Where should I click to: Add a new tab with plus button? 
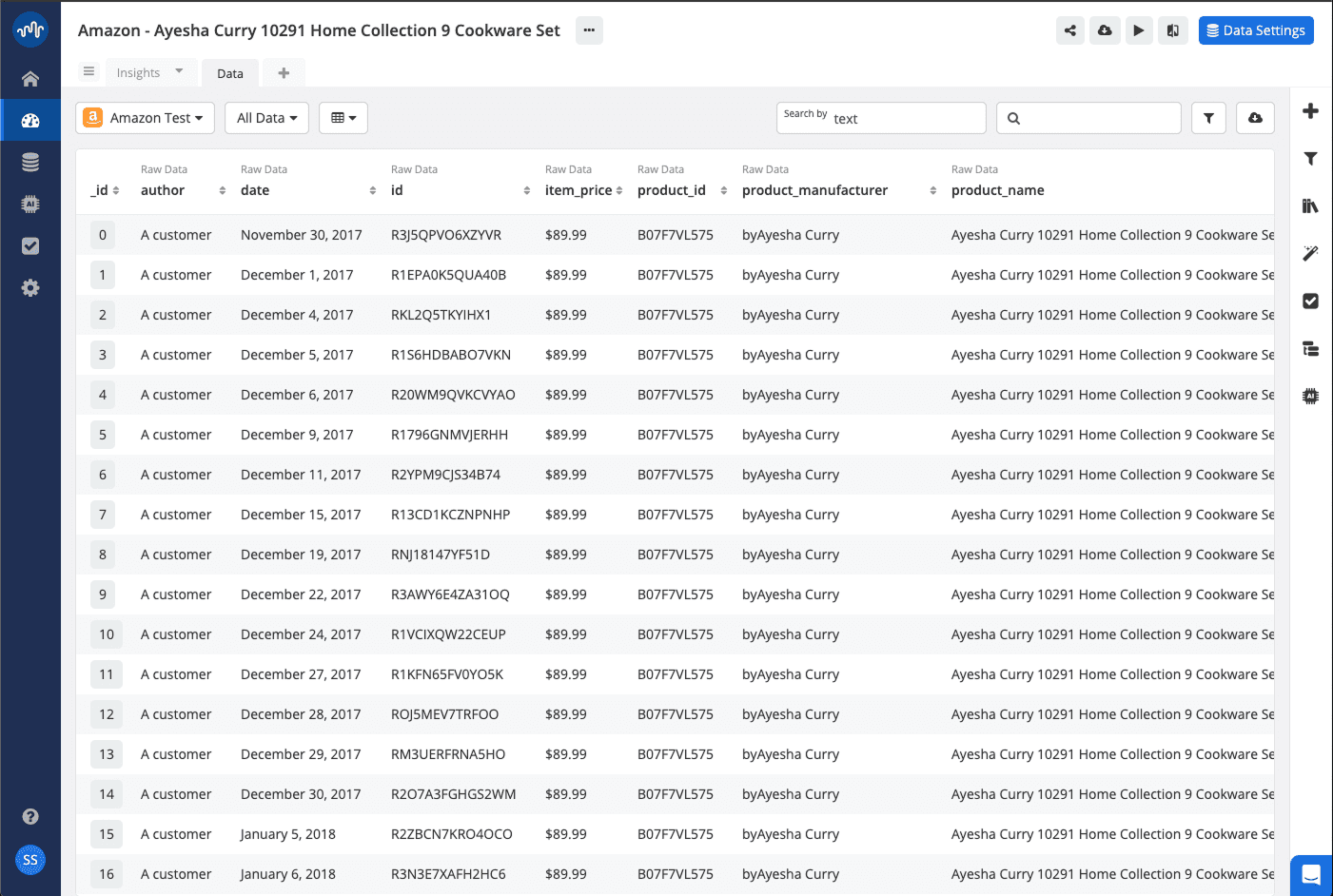(284, 73)
